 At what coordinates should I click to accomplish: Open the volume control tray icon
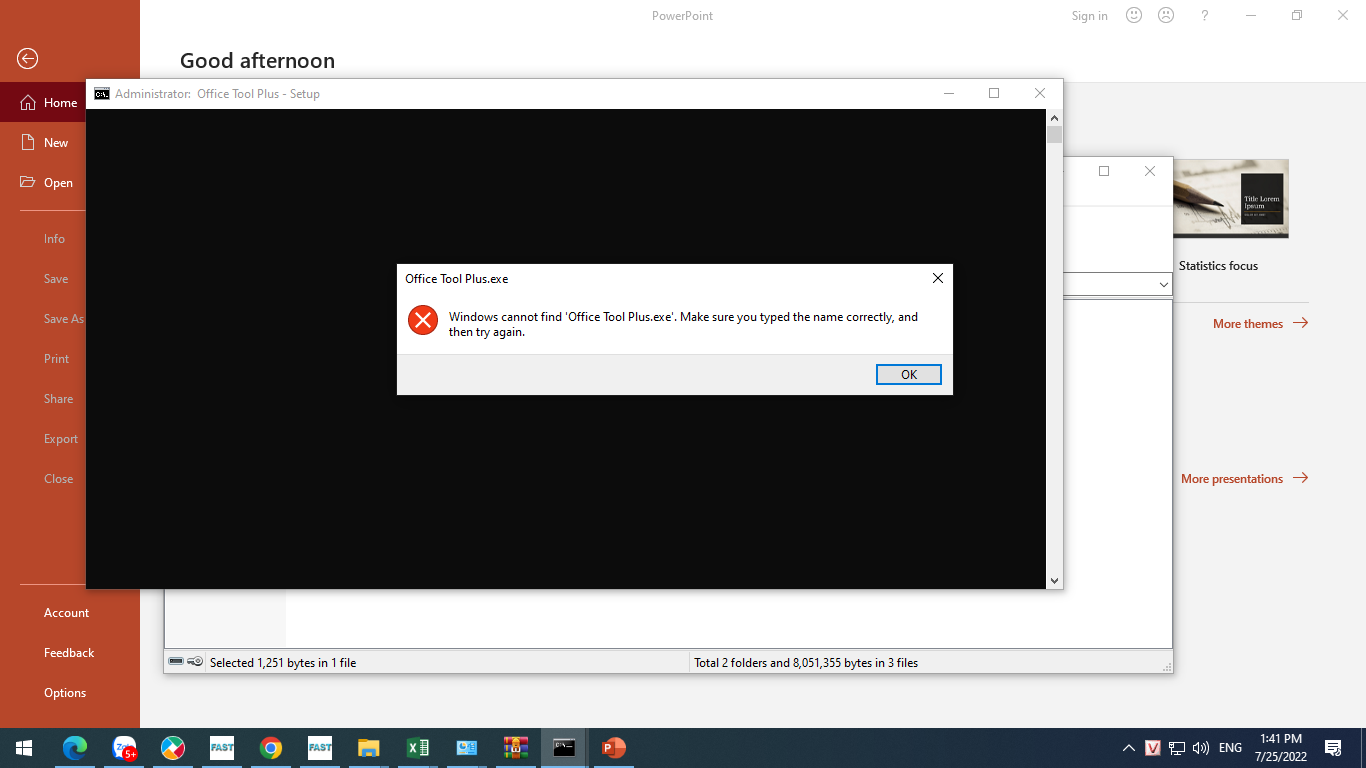(1201, 748)
